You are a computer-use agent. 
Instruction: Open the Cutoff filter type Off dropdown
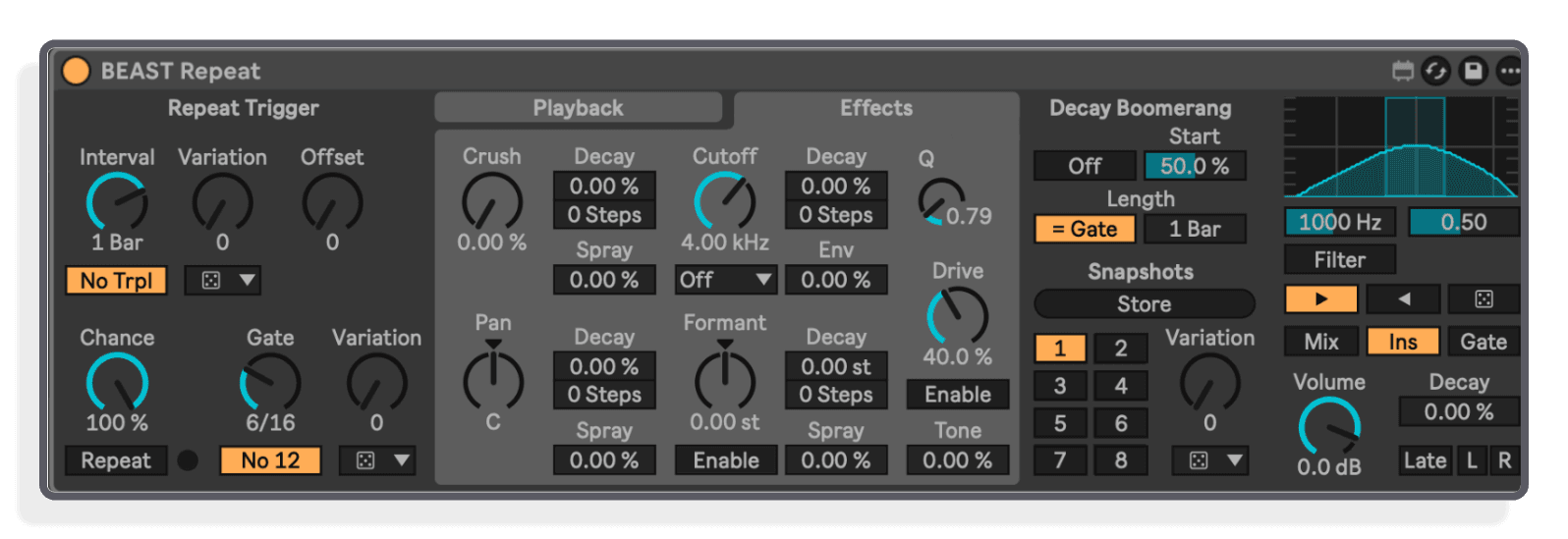pos(726,280)
